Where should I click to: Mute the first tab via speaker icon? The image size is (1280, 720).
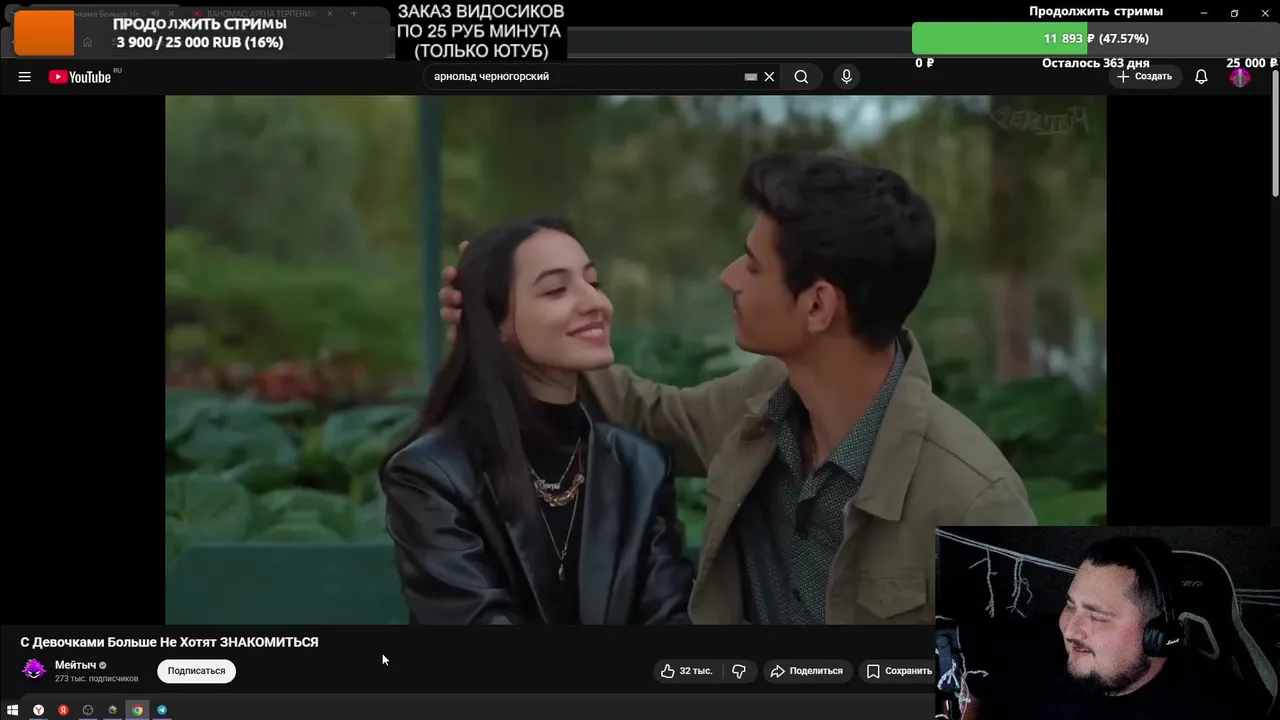coord(155,14)
